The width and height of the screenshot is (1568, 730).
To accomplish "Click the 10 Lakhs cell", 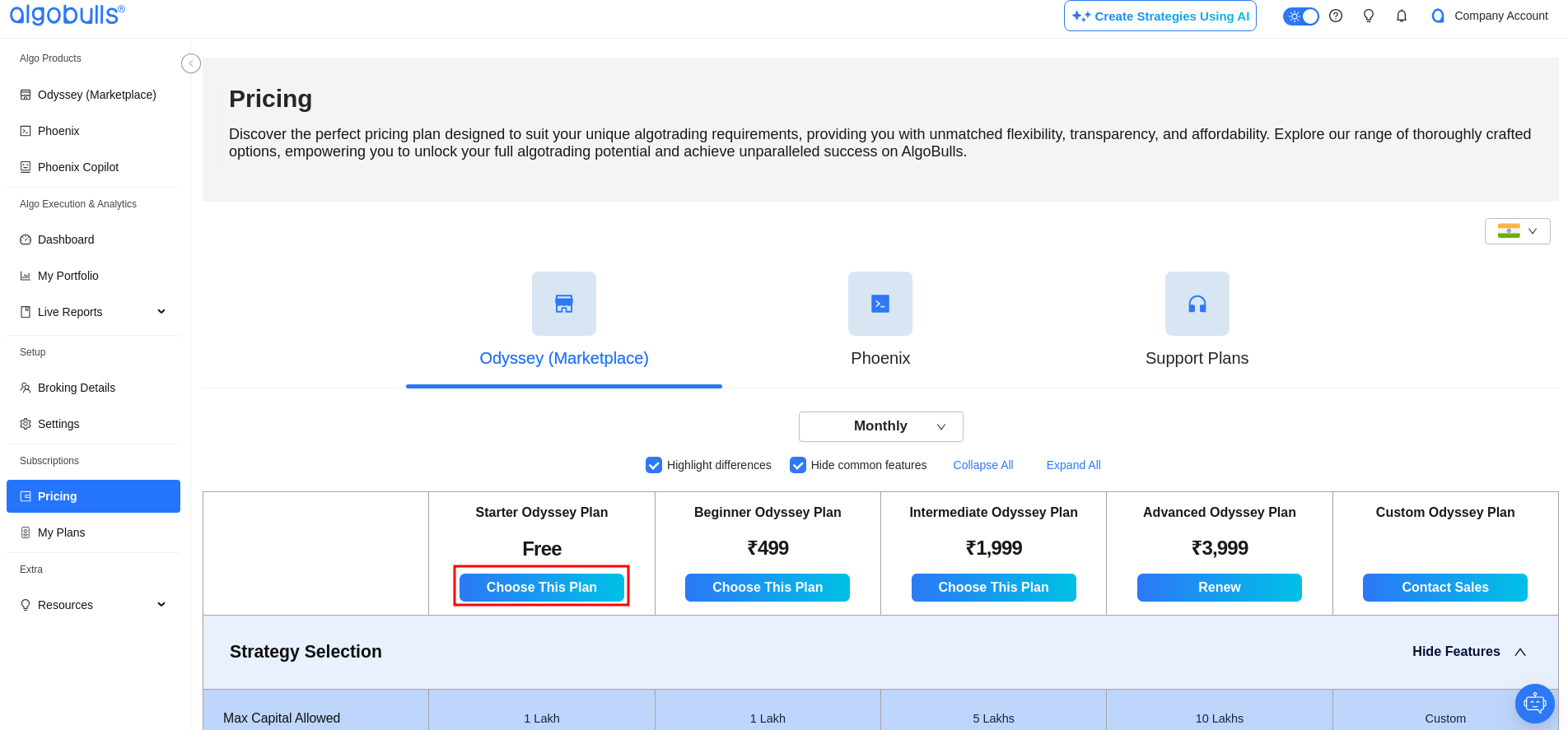I will point(1220,718).
